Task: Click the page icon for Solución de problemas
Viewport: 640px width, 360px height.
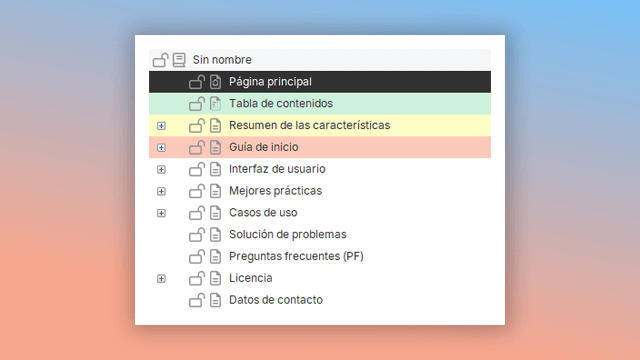Action: click(215, 235)
